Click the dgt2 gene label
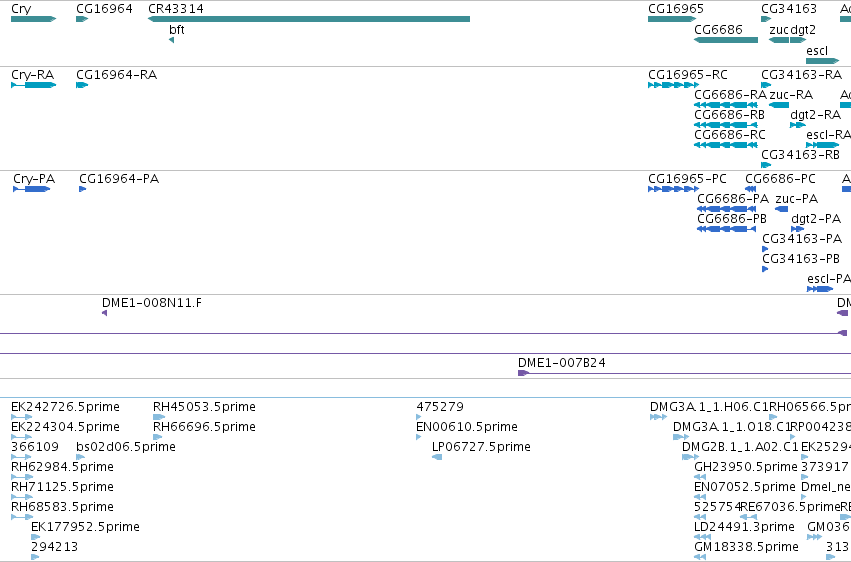The image size is (851, 562). pyautogui.click(x=803, y=30)
